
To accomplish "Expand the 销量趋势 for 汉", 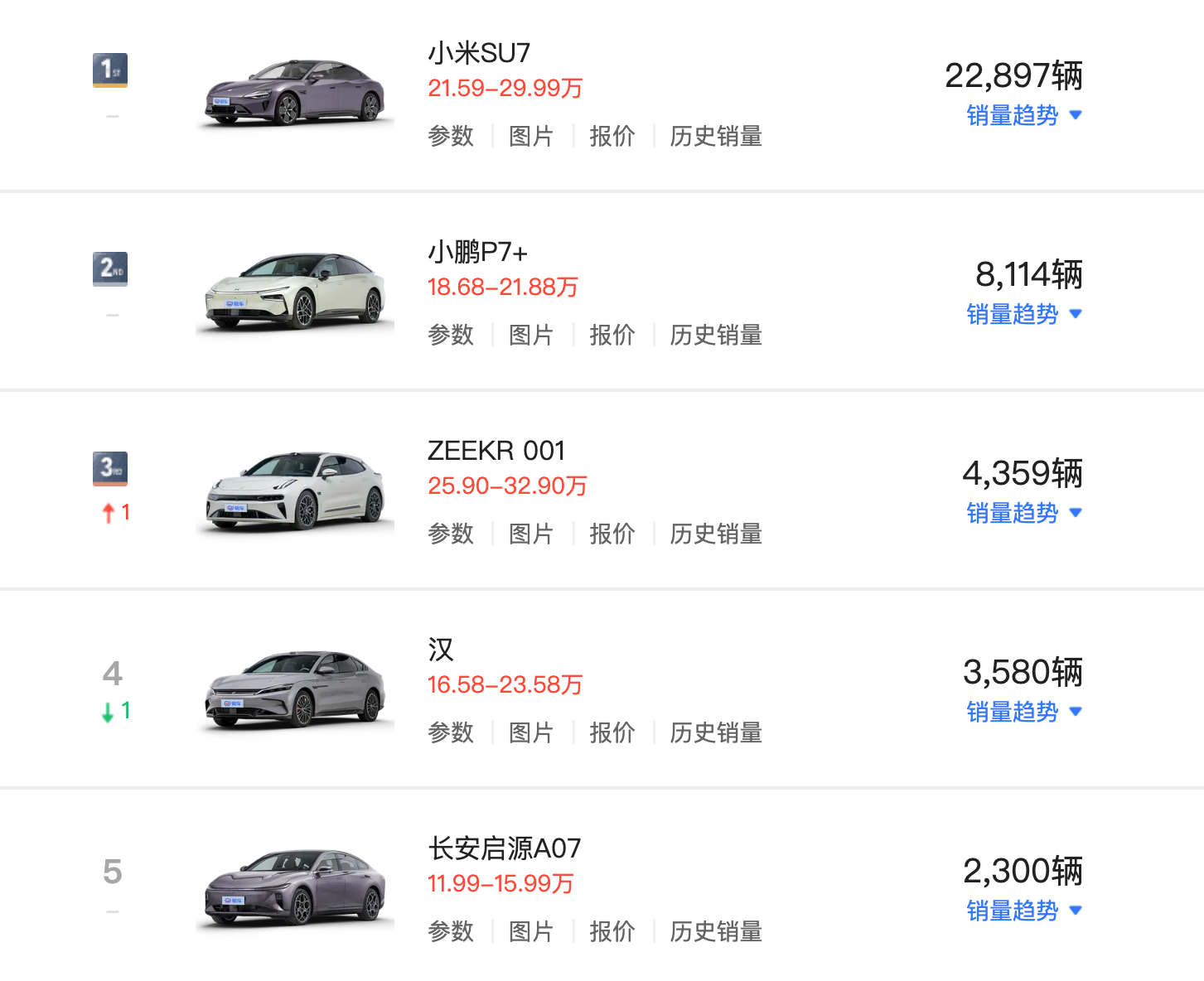I will tap(1024, 712).
